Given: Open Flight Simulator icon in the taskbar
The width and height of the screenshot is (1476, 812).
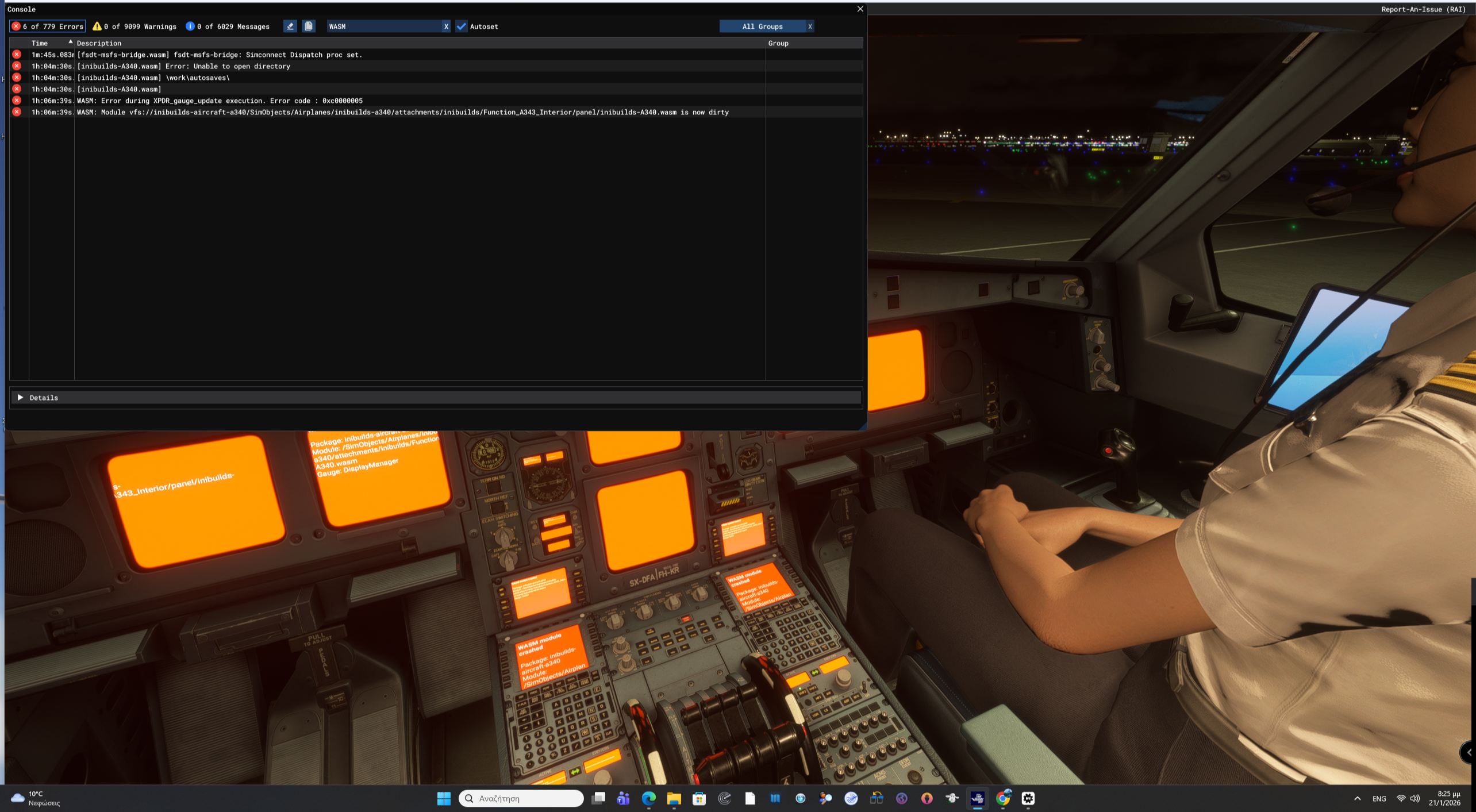Looking at the screenshot, I should [977, 798].
